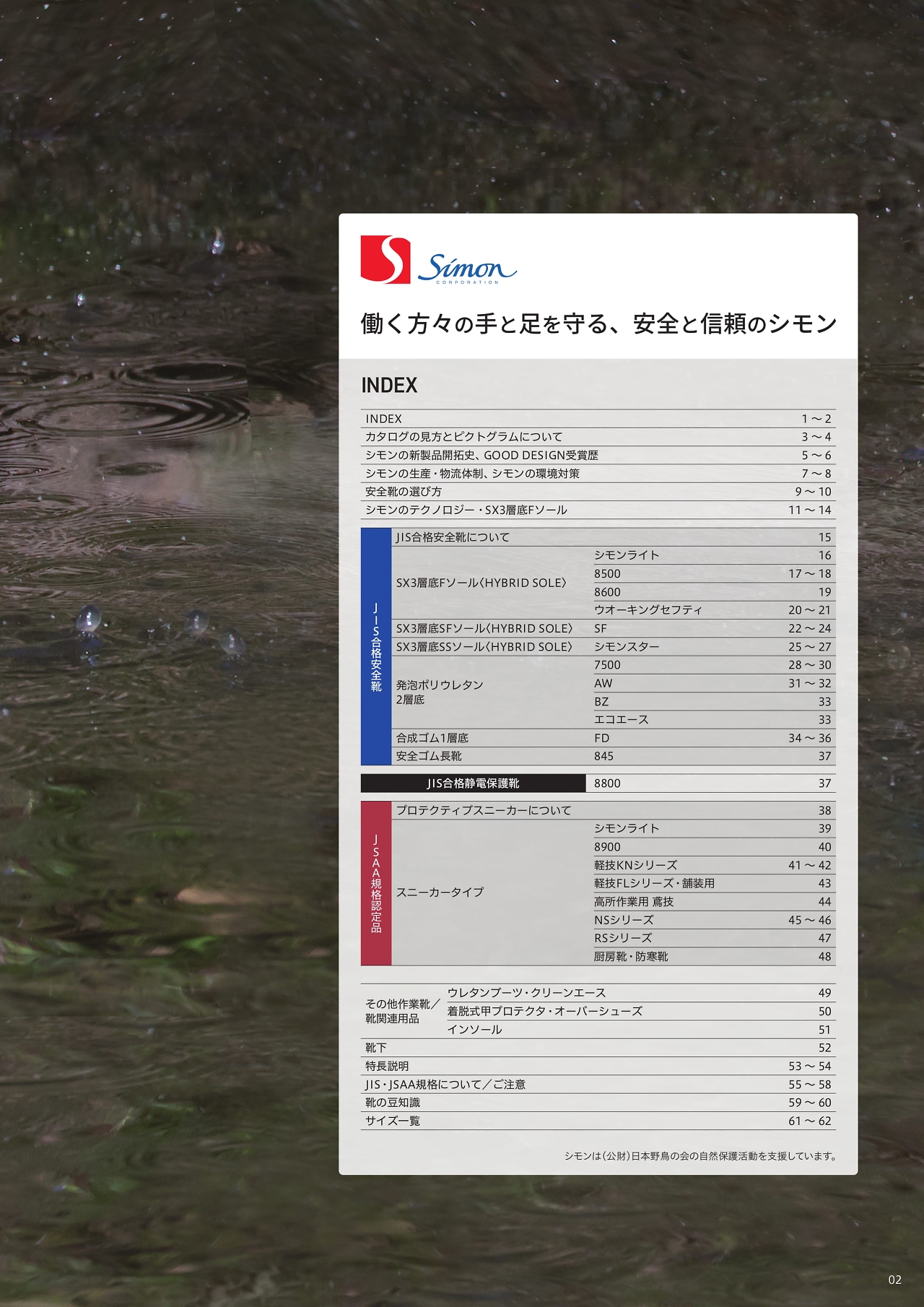Click the シモンスター row
The height and width of the screenshot is (1307, 924).
(627, 647)
